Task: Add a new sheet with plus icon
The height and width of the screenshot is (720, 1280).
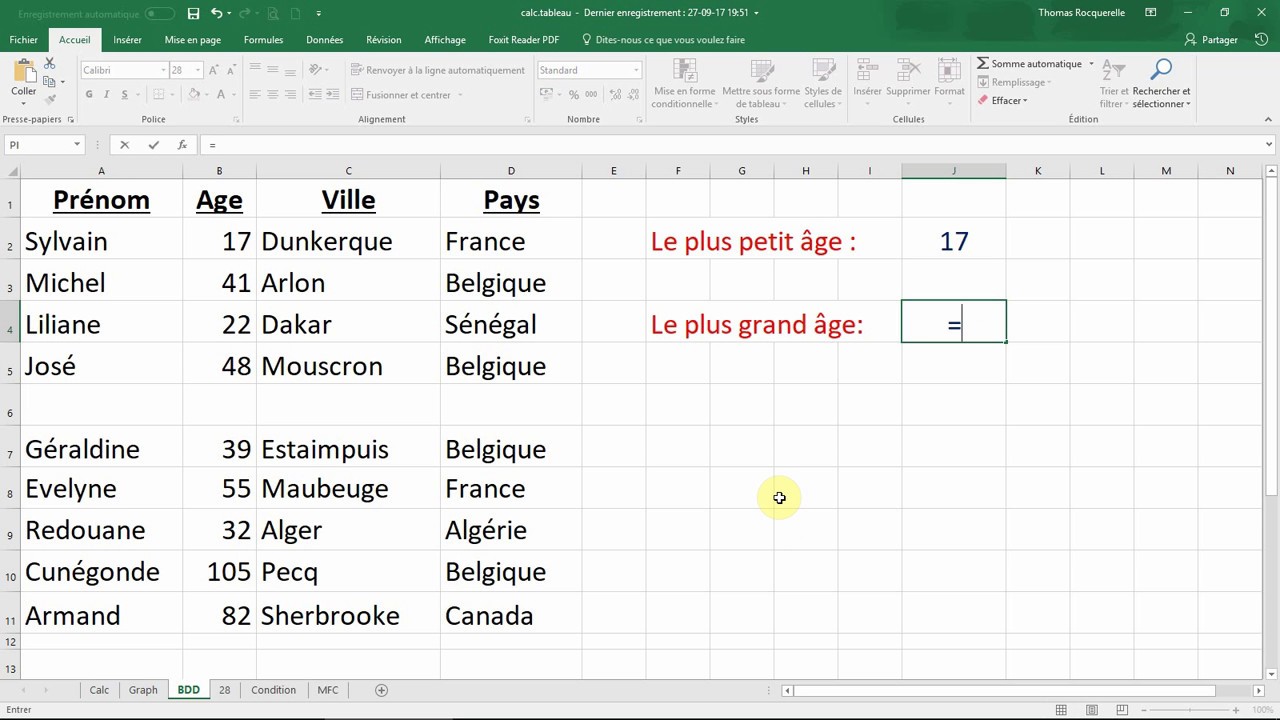Action: 381,690
